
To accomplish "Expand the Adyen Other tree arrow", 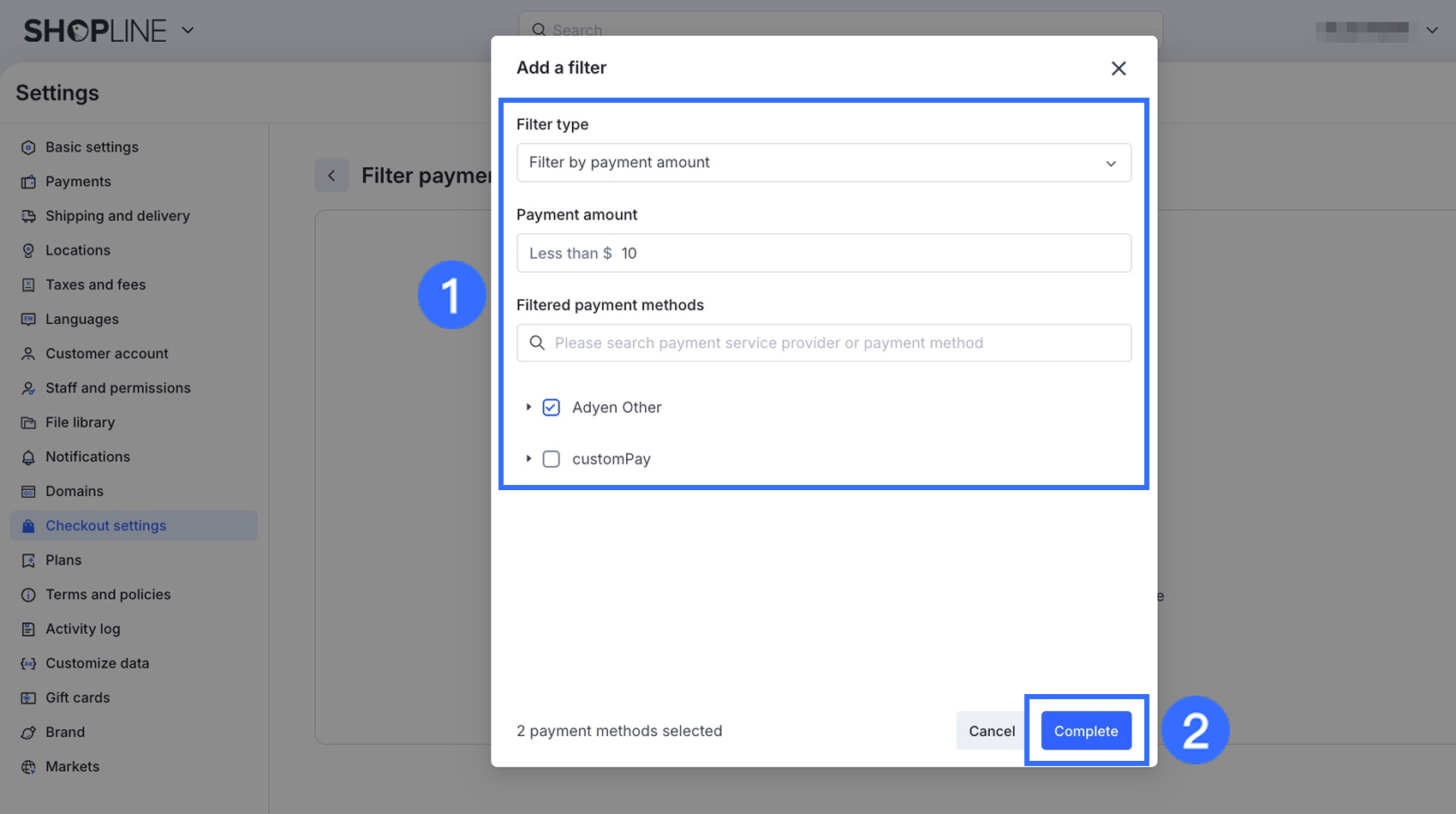I will 528,407.
